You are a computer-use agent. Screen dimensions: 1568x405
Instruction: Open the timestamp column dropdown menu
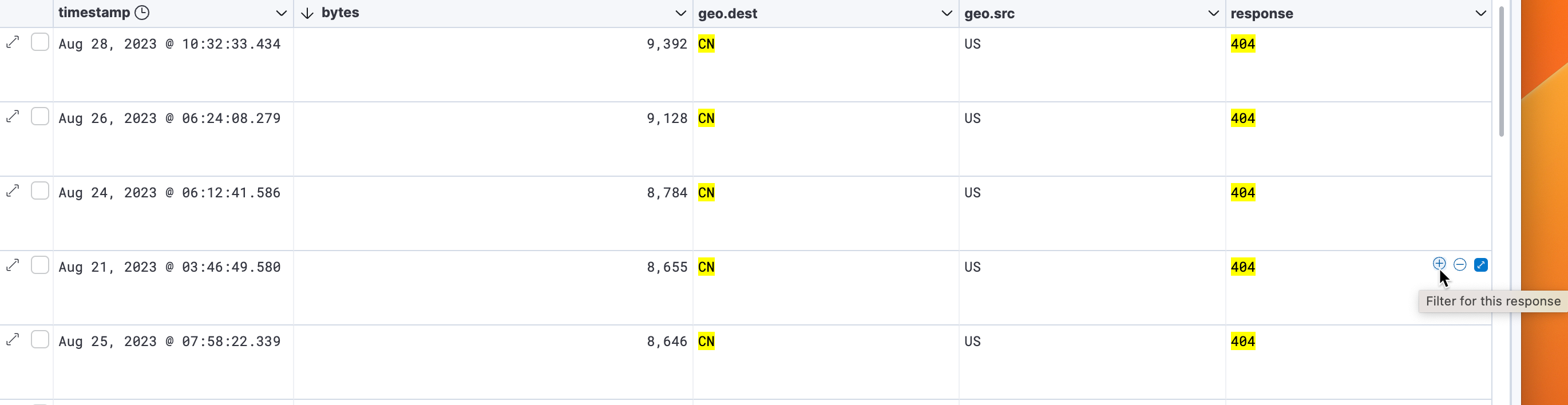coord(281,13)
